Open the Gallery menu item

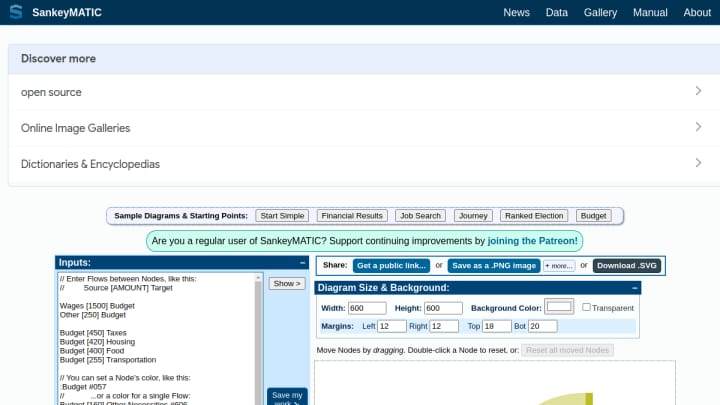coord(600,12)
